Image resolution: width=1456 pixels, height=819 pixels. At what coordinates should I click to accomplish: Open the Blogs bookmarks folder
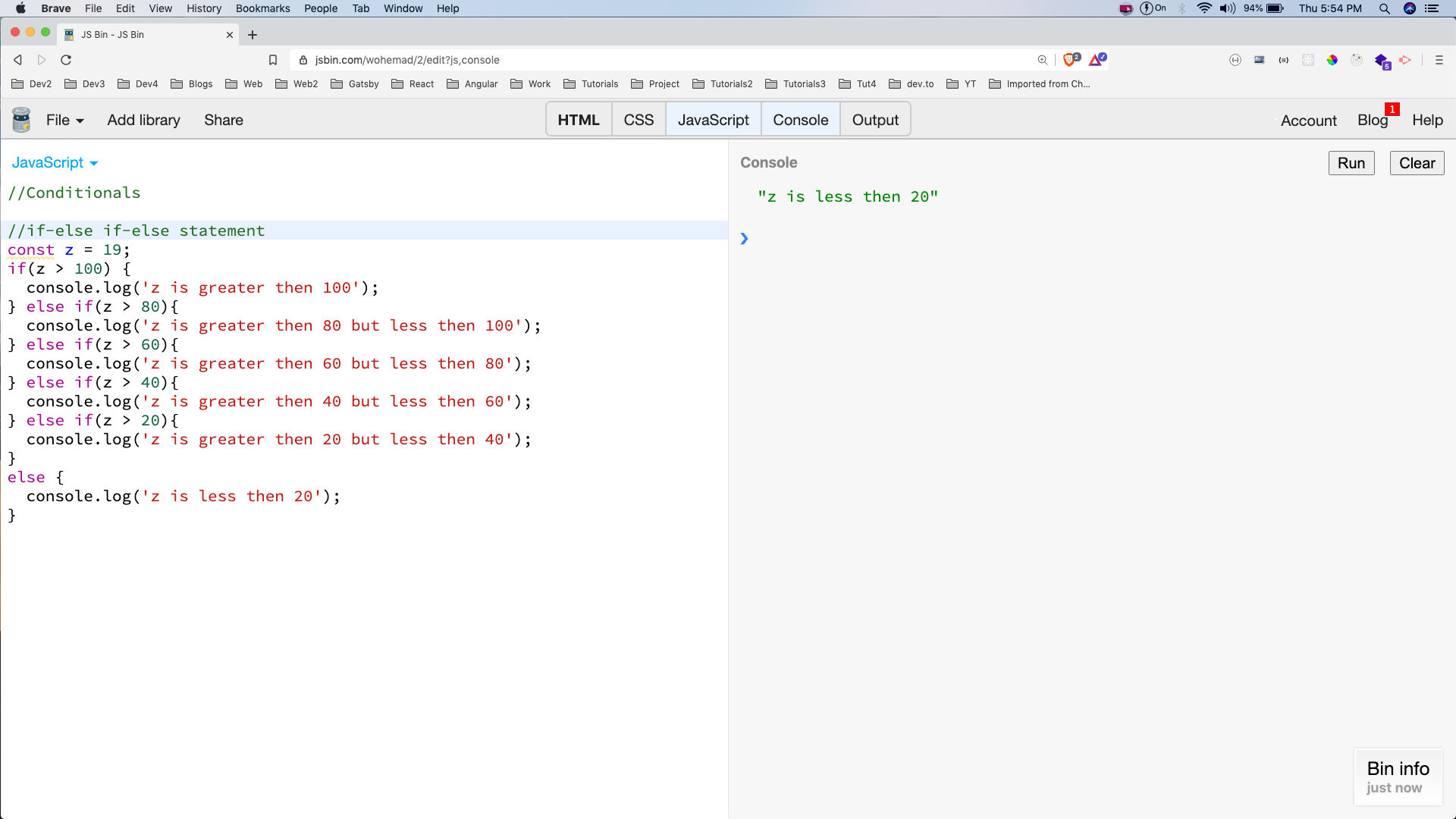(192, 84)
